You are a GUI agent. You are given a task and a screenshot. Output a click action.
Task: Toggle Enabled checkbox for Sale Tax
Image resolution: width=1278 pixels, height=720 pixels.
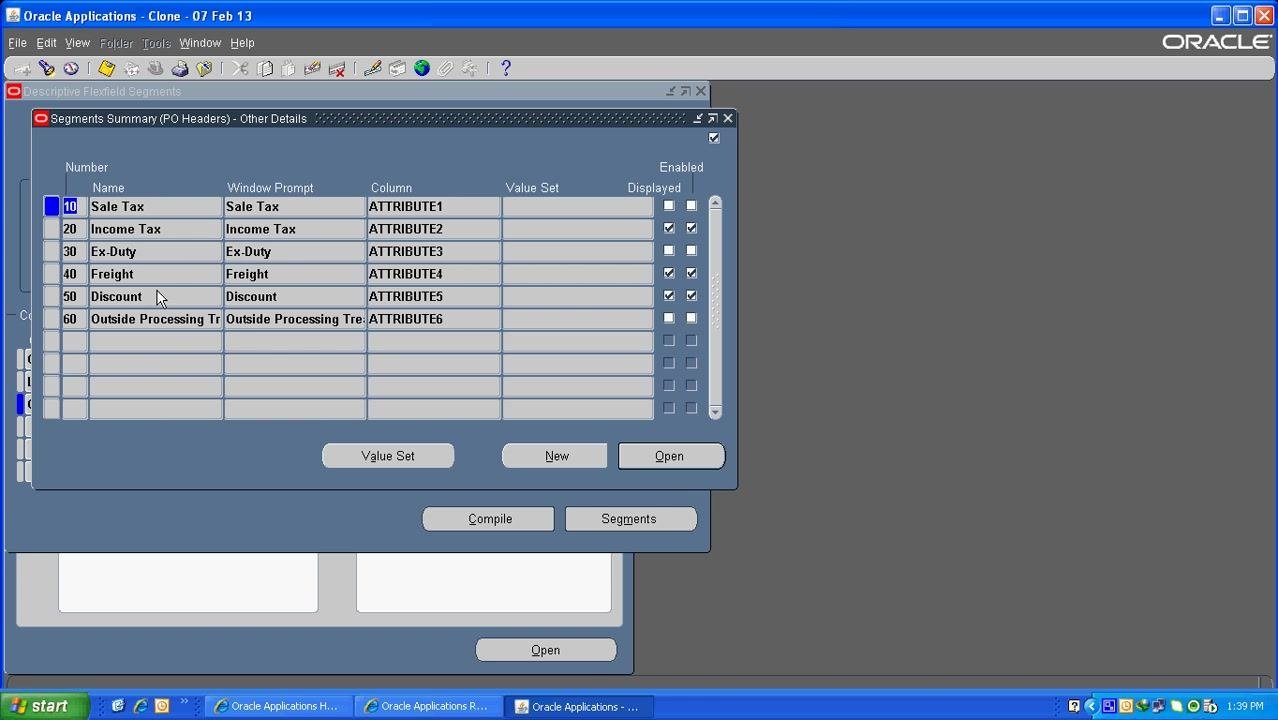click(691, 206)
